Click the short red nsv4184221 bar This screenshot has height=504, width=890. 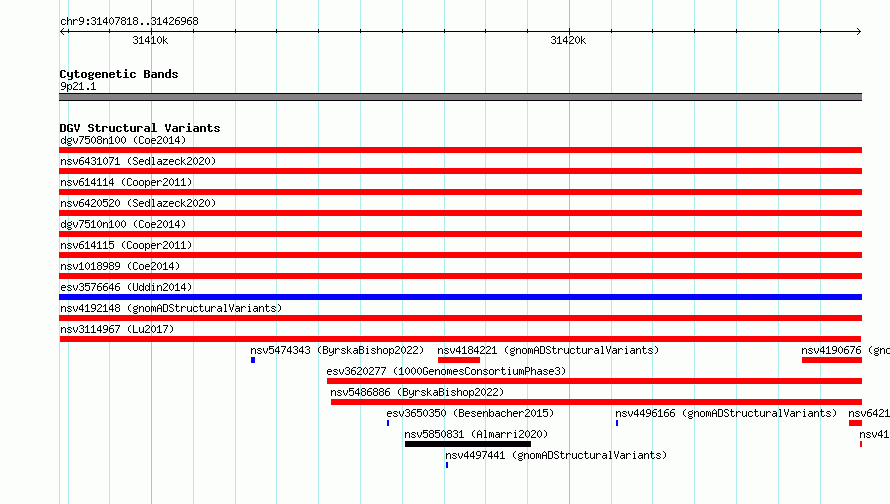tap(459, 360)
